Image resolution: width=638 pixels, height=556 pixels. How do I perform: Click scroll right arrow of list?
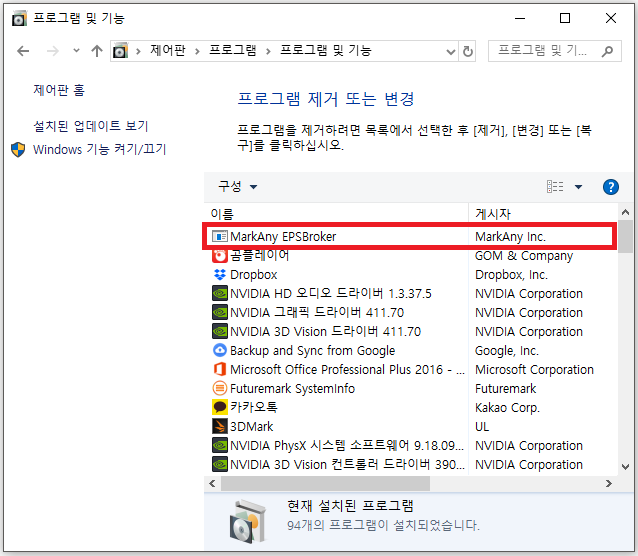(609, 484)
